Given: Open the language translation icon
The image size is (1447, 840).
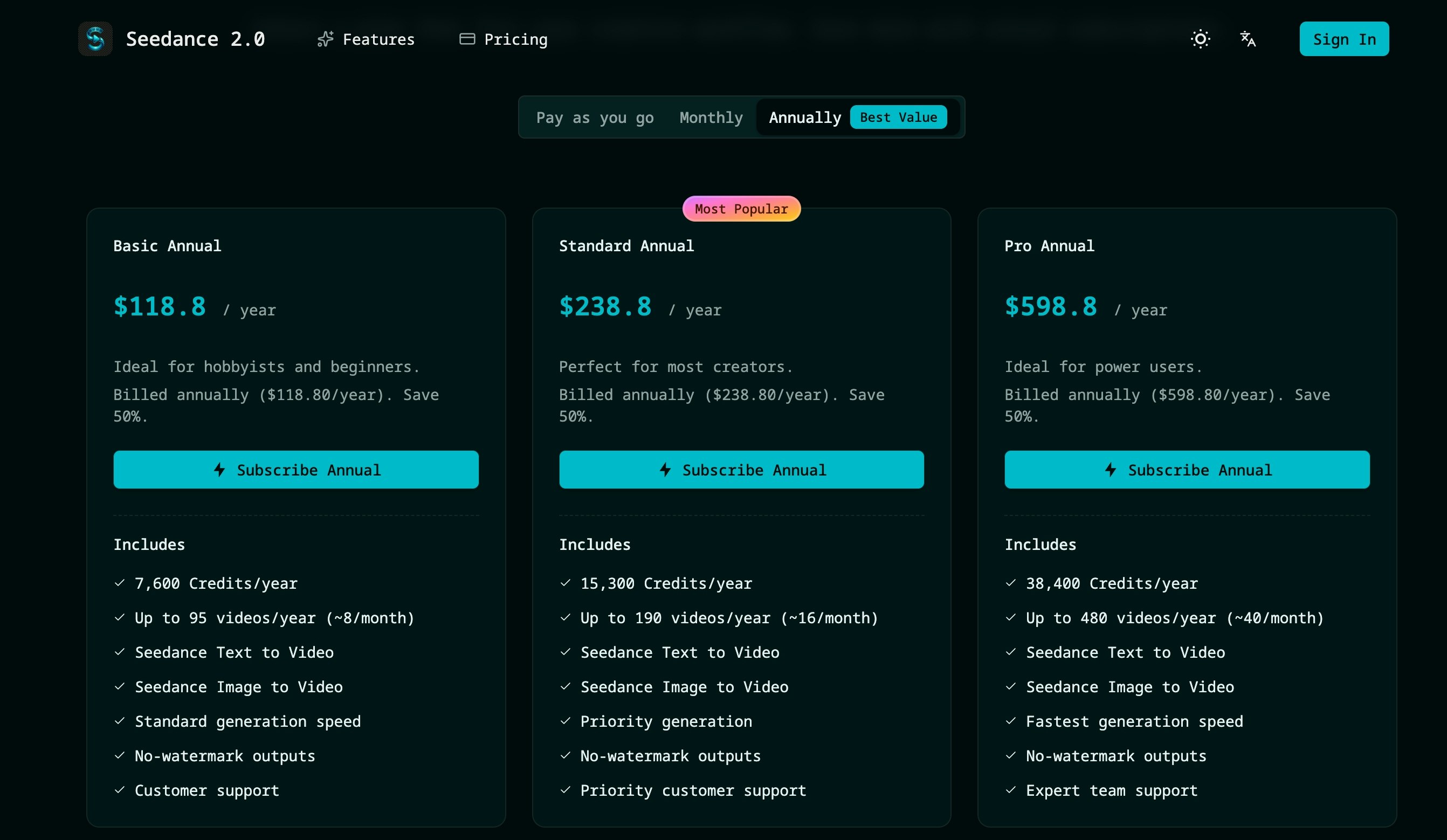Looking at the screenshot, I should click(x=1247, y=39).
